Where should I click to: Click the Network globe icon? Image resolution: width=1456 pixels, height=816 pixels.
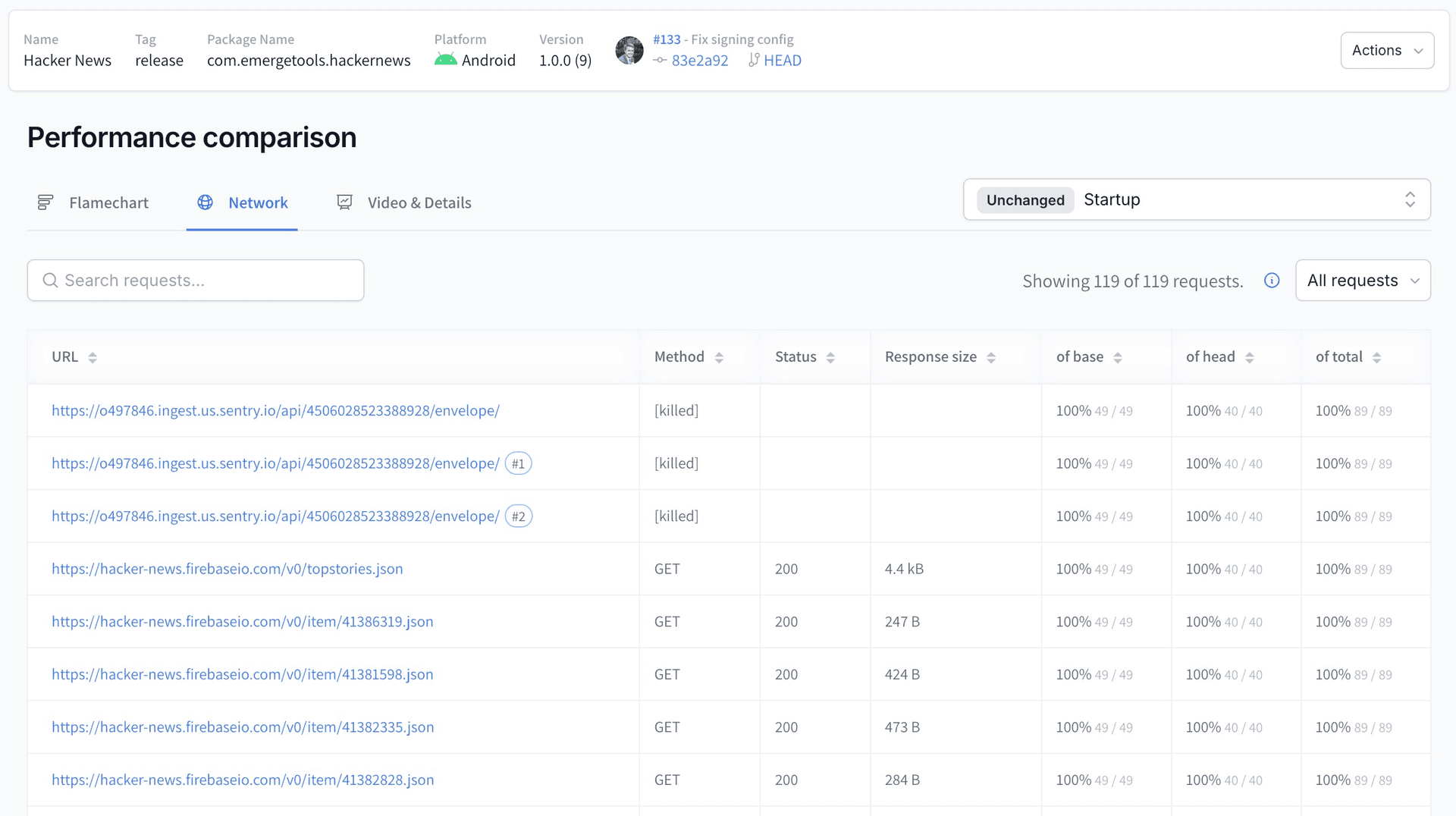click(204, 202)
